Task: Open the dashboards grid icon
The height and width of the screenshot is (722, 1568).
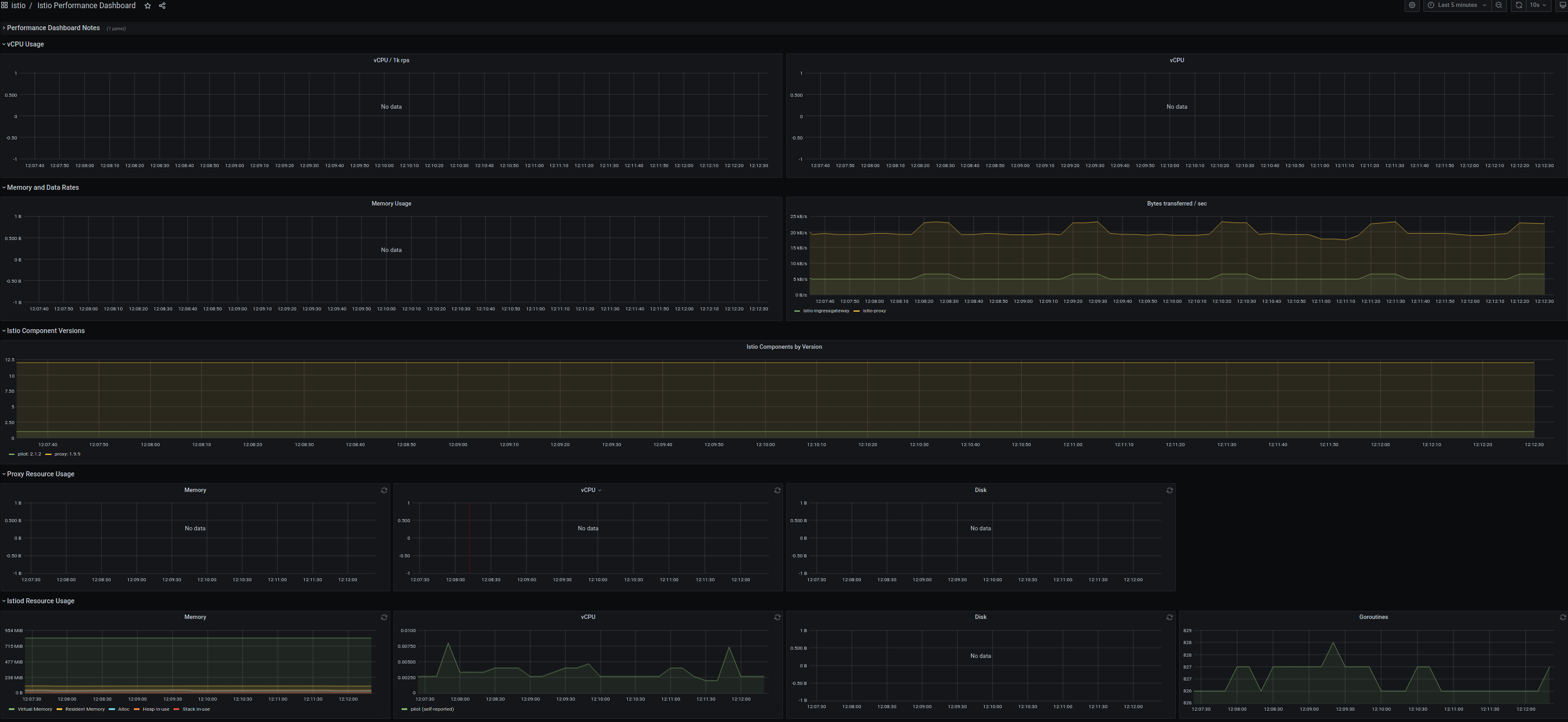Action: click(4, 6)
